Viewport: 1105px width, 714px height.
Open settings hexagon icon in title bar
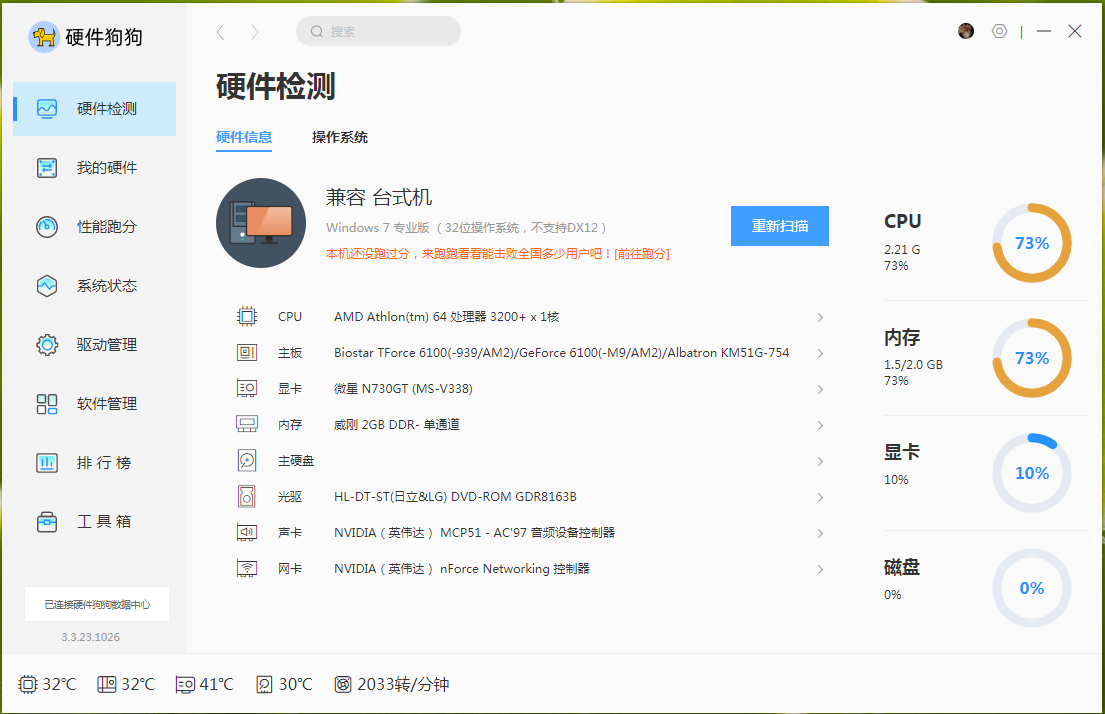click(x=999, y=31)
